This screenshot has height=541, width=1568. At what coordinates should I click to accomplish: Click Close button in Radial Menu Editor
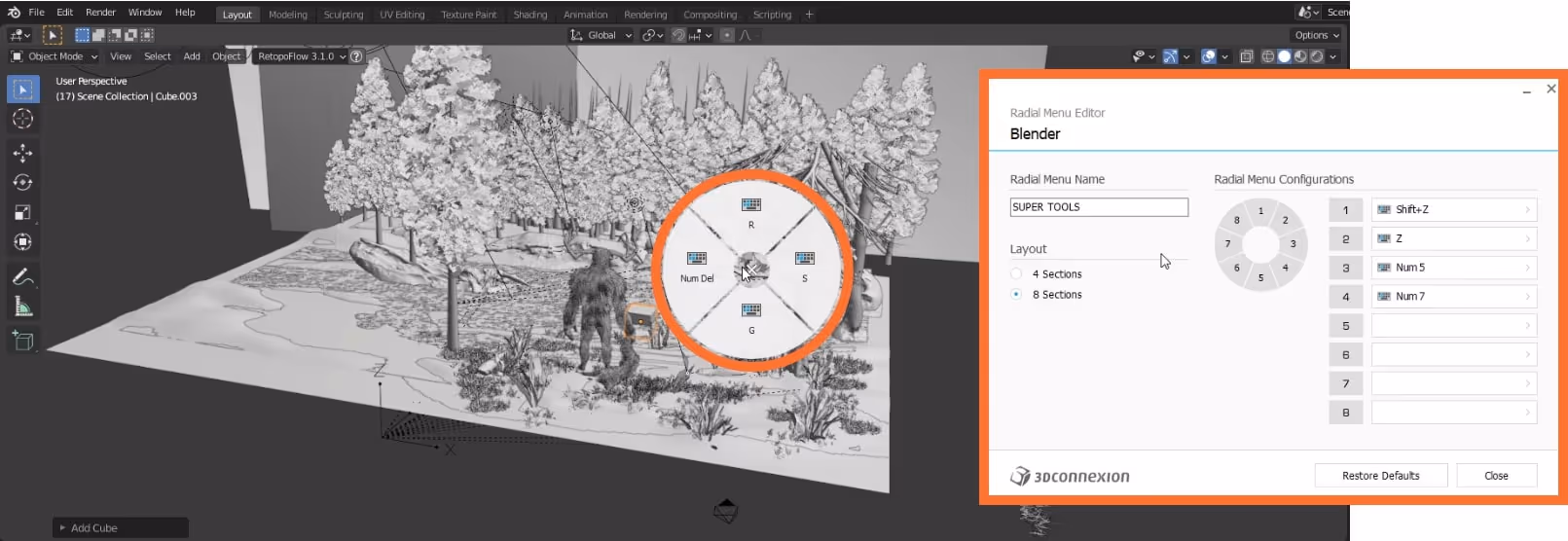tap(1496, 476)
